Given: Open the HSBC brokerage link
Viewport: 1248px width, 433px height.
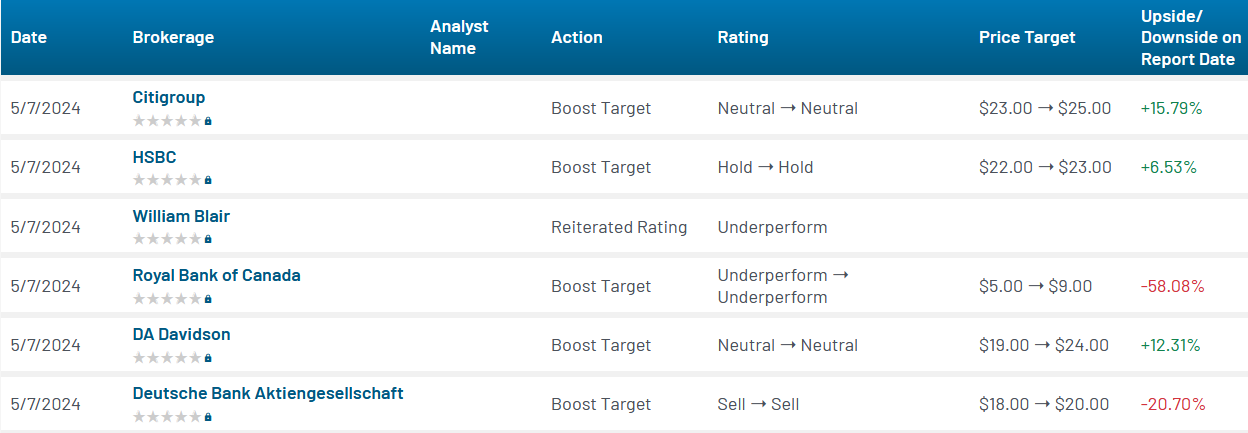Looking at the screenshot, I should coord(154,157).
